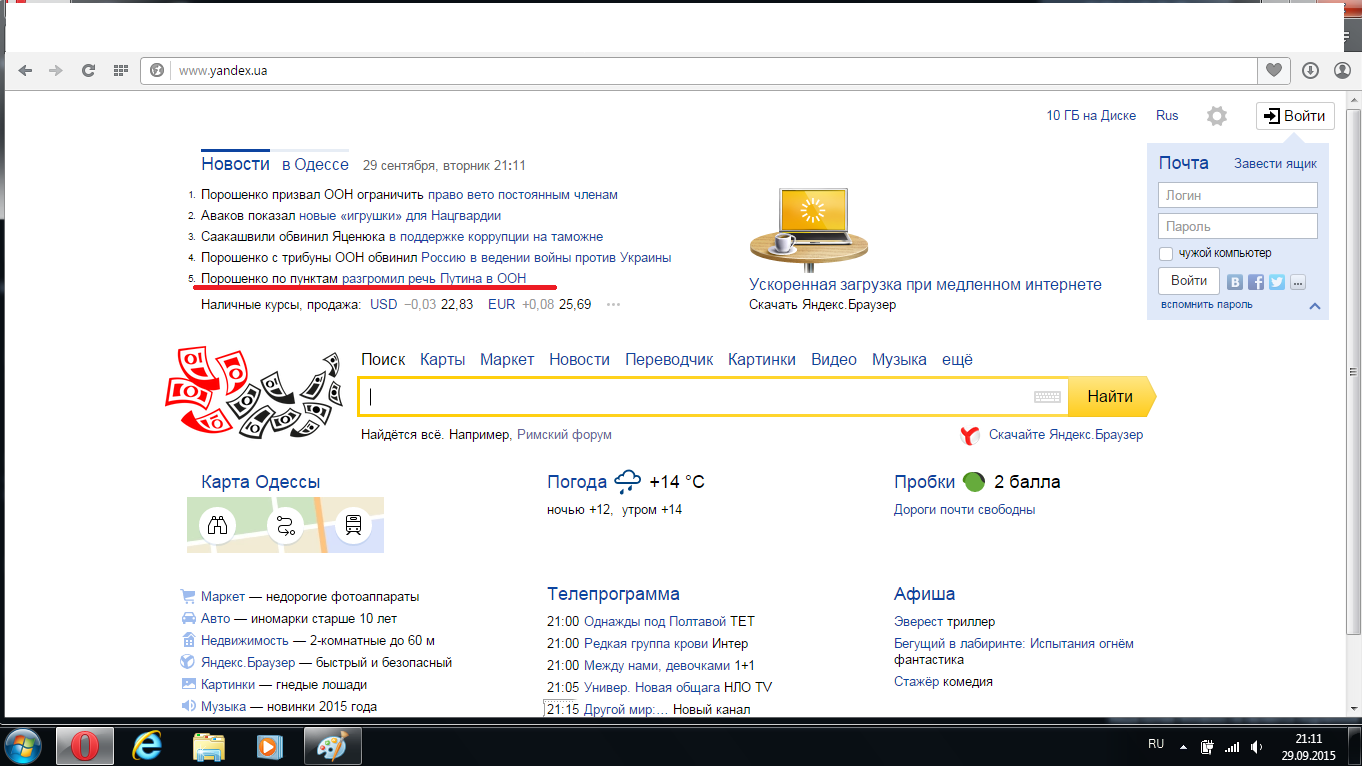The image size is (1366, 768).
Task: Click the green traffic status indicator
Action: point(974,482)
